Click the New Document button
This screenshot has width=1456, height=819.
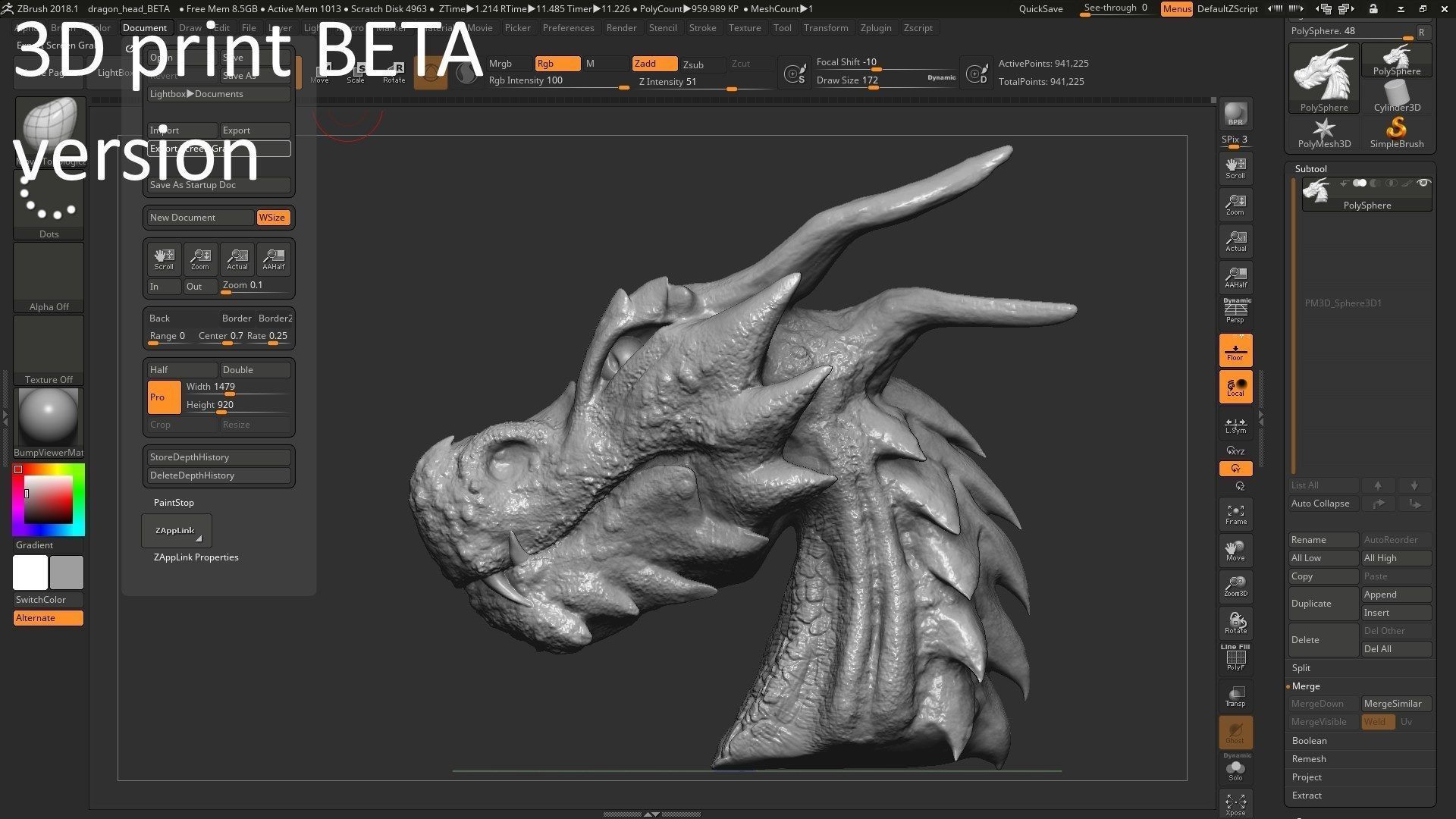point(200,218)
